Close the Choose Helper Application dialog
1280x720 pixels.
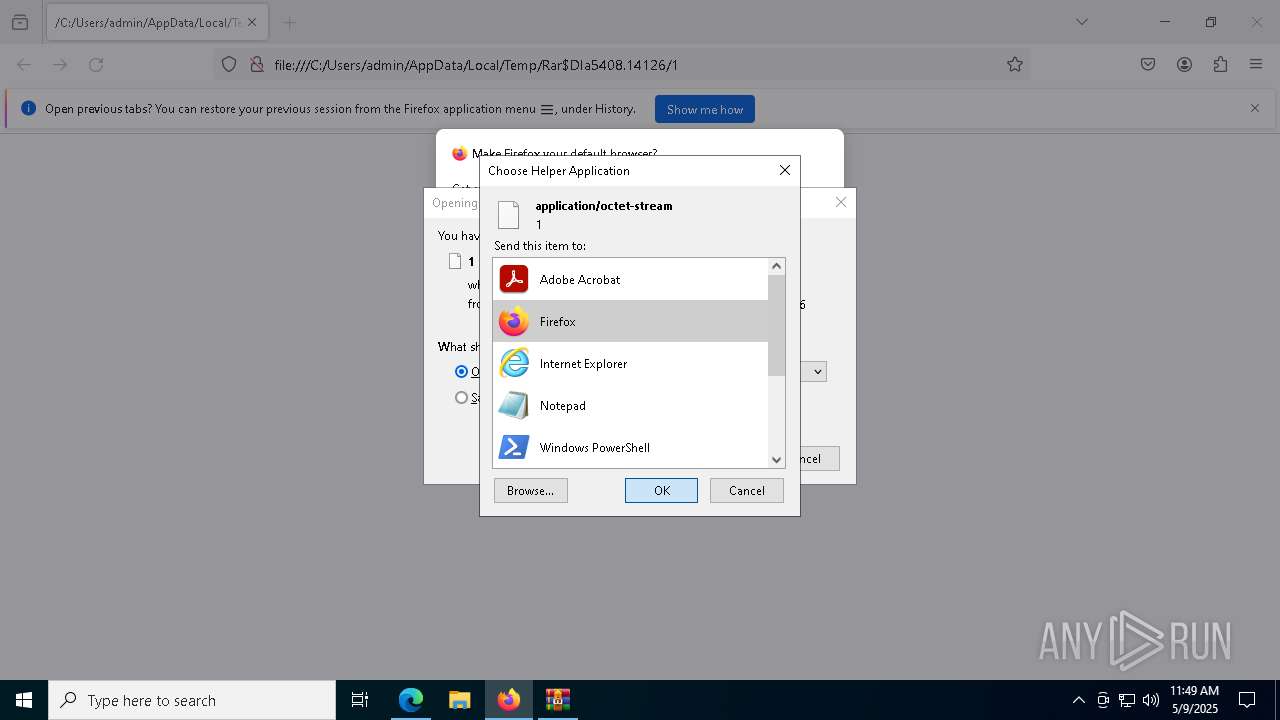click(785, 170)
